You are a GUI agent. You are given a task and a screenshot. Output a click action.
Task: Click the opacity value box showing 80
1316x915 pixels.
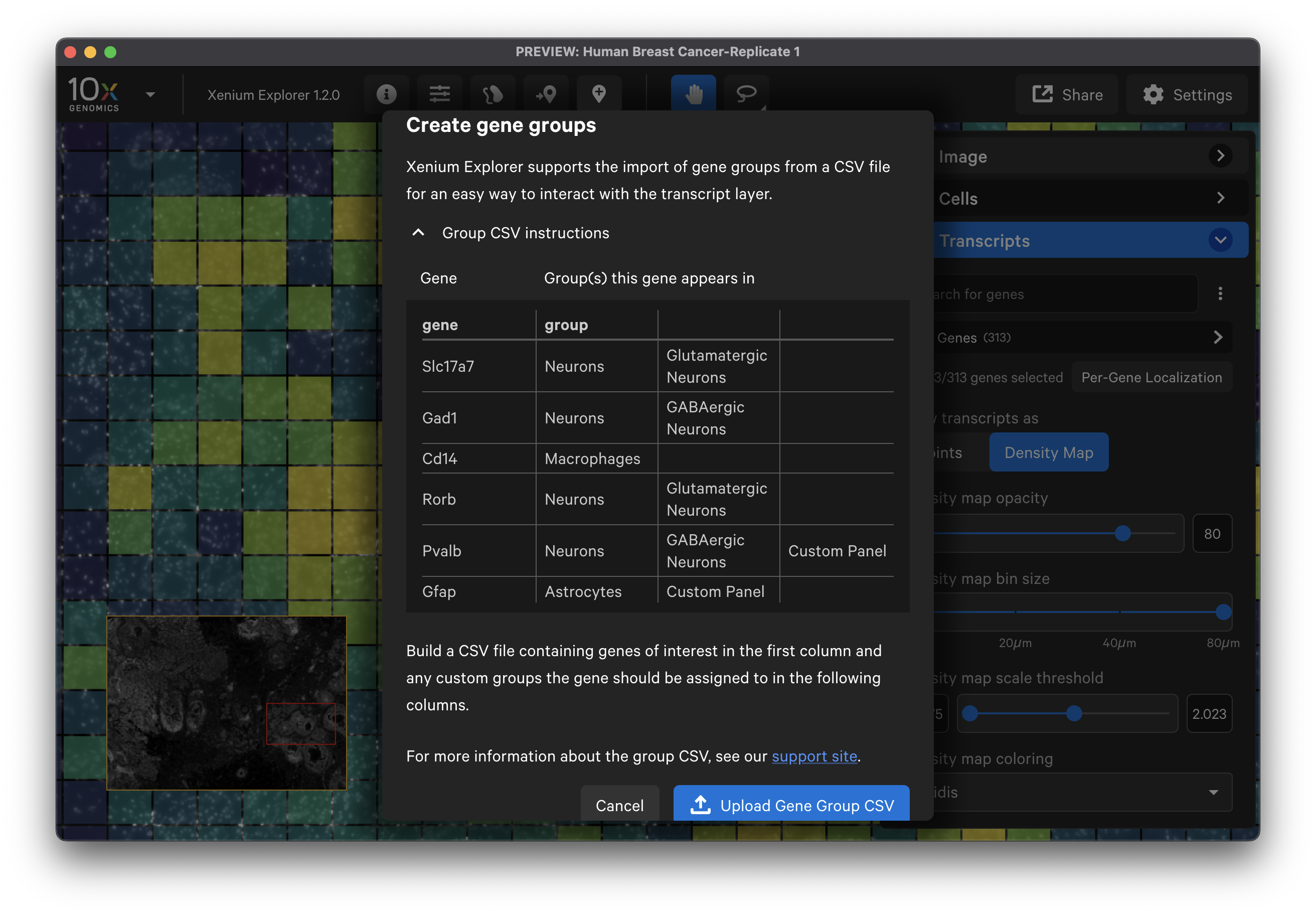click(1212, 534)
